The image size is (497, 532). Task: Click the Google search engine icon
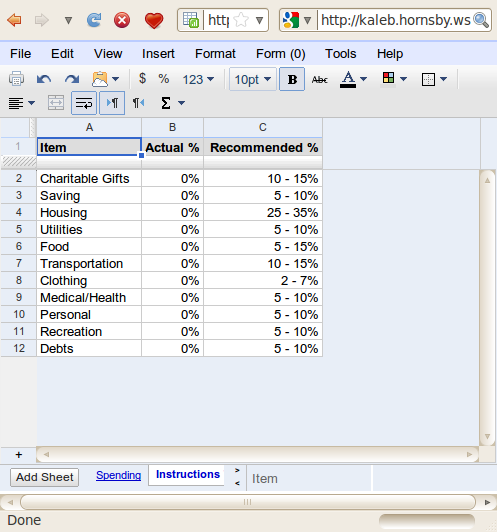click(x=291, y=20)
